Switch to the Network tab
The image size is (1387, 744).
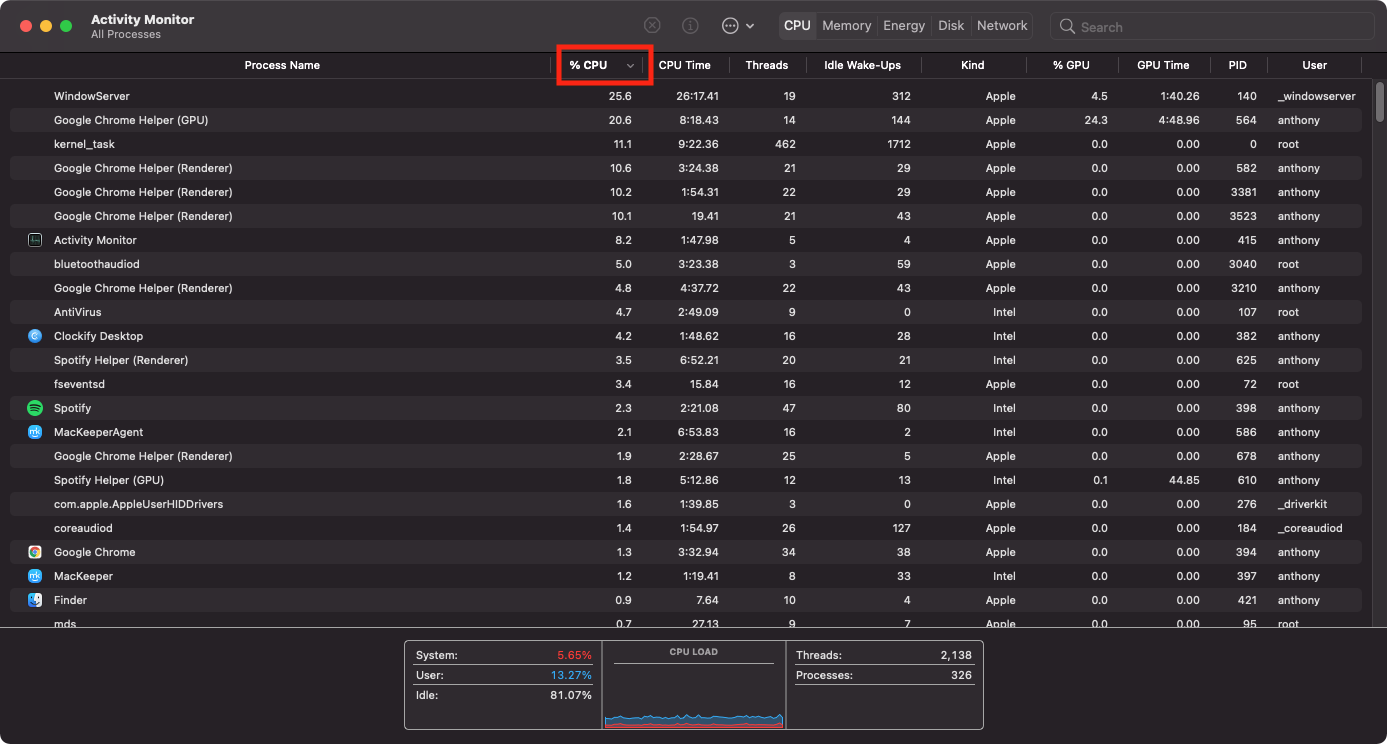(x=1002, y=26)
